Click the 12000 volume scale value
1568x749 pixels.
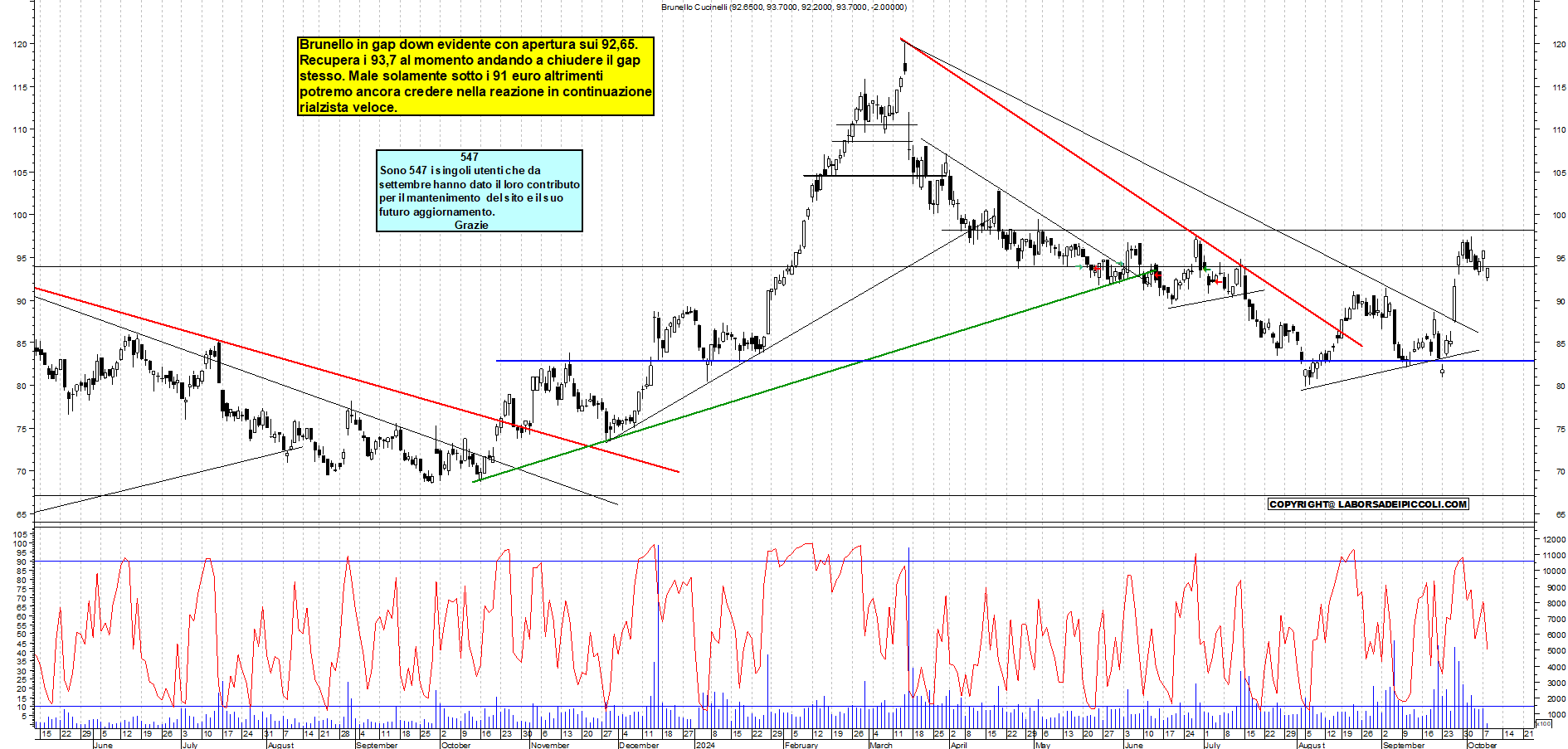(1554, 539)
